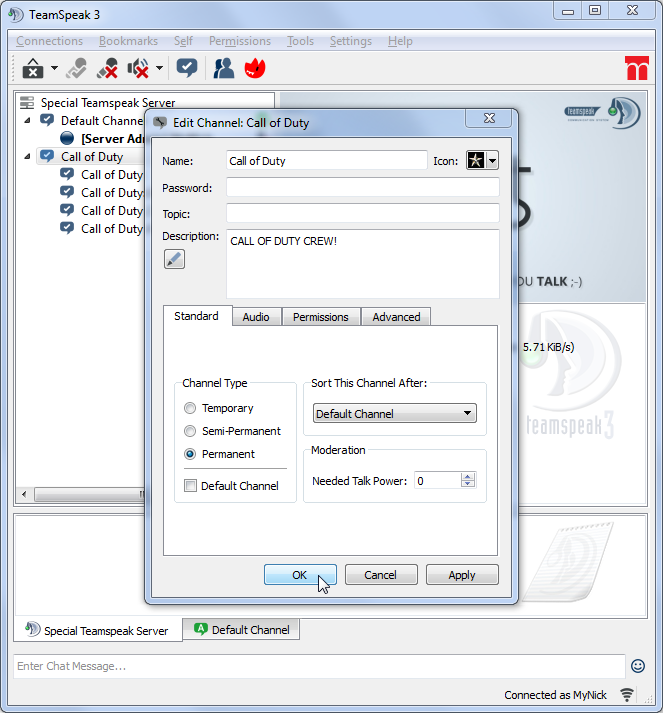The image size is (663, 713).
Task: Click into the Description text area
Action: [x=362, y=264]
